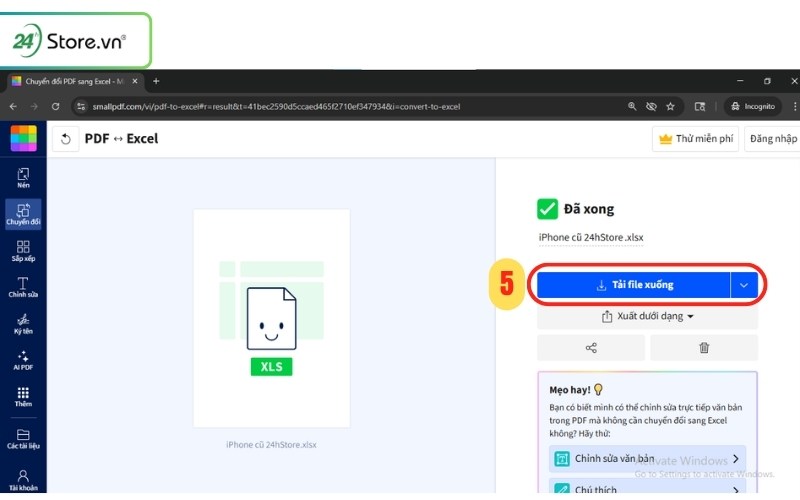Click Đăng nhập login button

[773, 139]
